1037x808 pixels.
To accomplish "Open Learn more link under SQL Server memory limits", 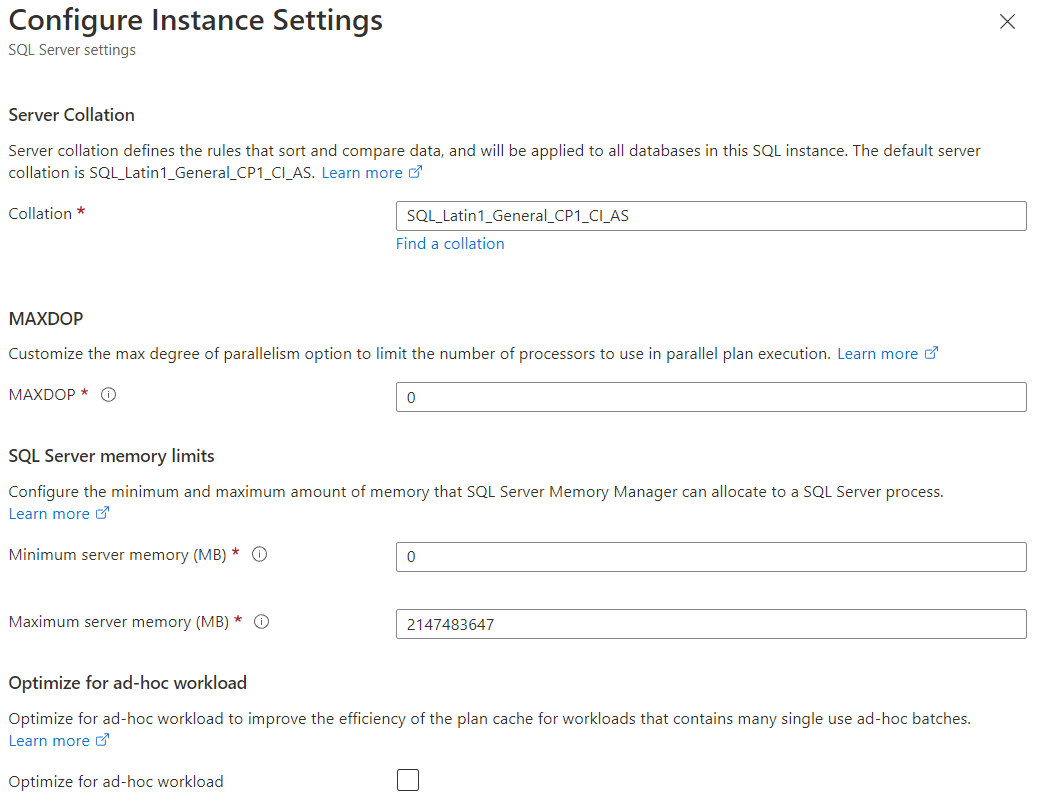I will click(x=49, y=514).
